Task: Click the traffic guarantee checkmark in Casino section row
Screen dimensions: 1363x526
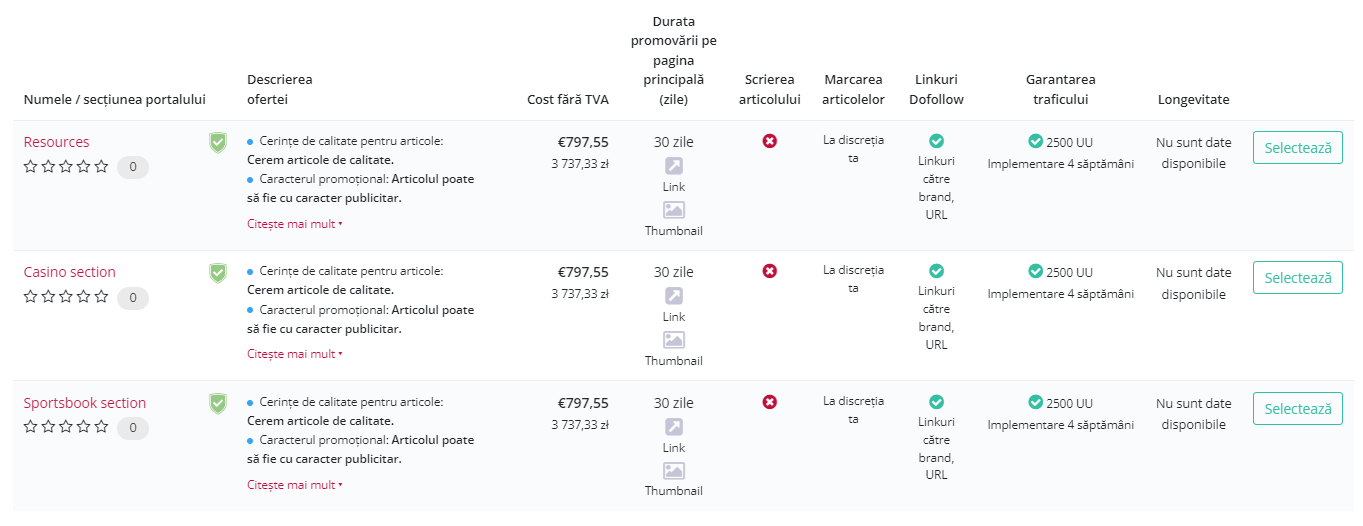Action: (x=1036, y=271)
